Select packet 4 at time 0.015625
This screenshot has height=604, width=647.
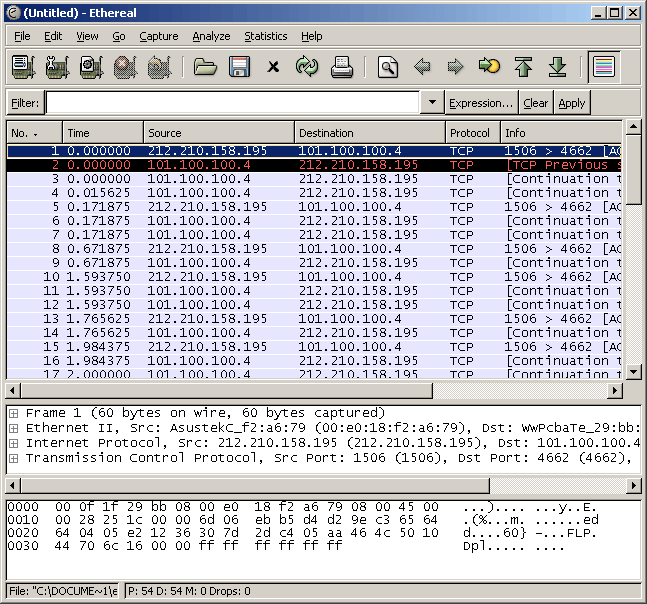point(314,193)
